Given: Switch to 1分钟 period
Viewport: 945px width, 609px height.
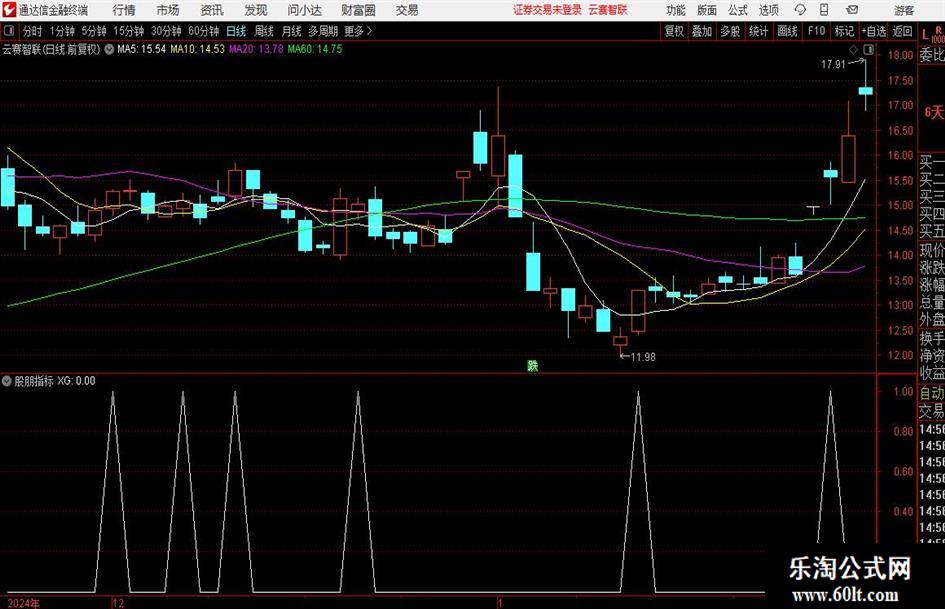Looking at the screenshot, I should tap(62, 31).
